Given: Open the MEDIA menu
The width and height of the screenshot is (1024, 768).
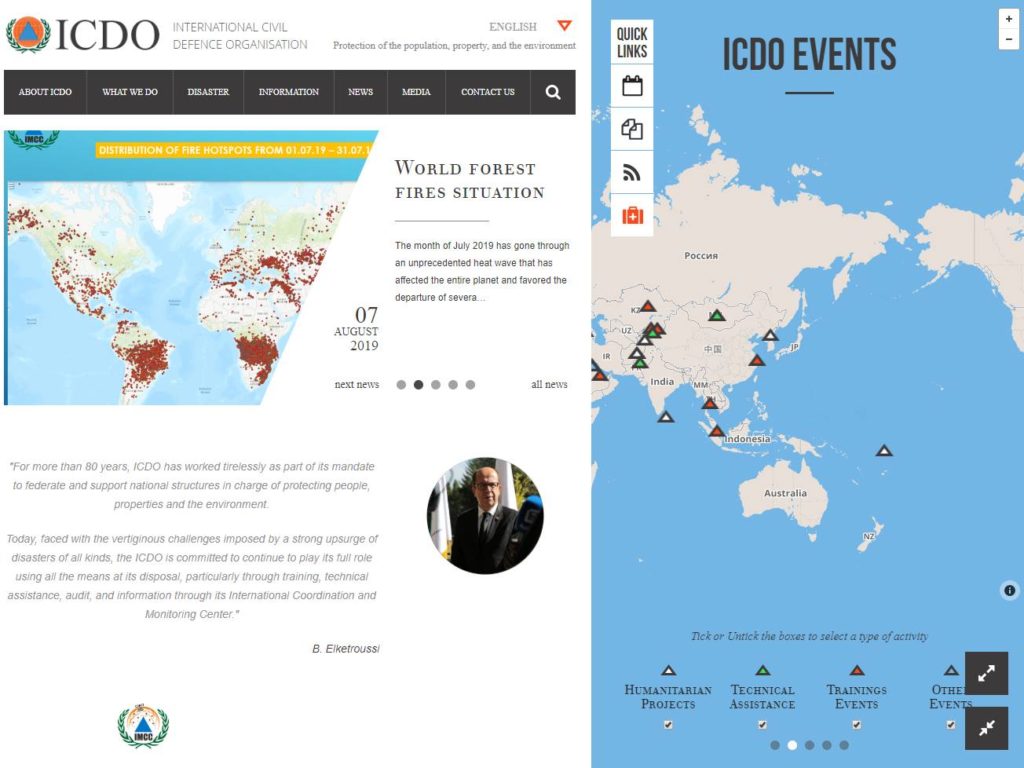Looking at the screenshot, I should (416, 92).
